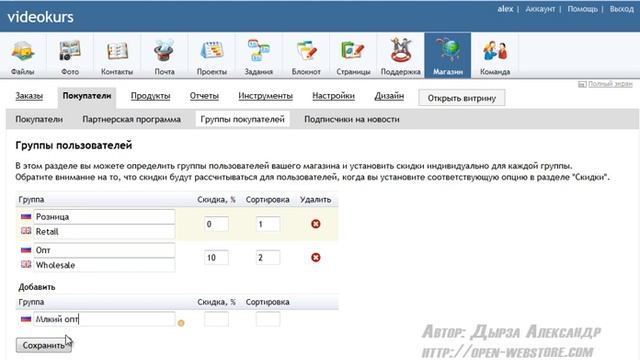Click the empty discount field in Добавить row

[216, 319]
